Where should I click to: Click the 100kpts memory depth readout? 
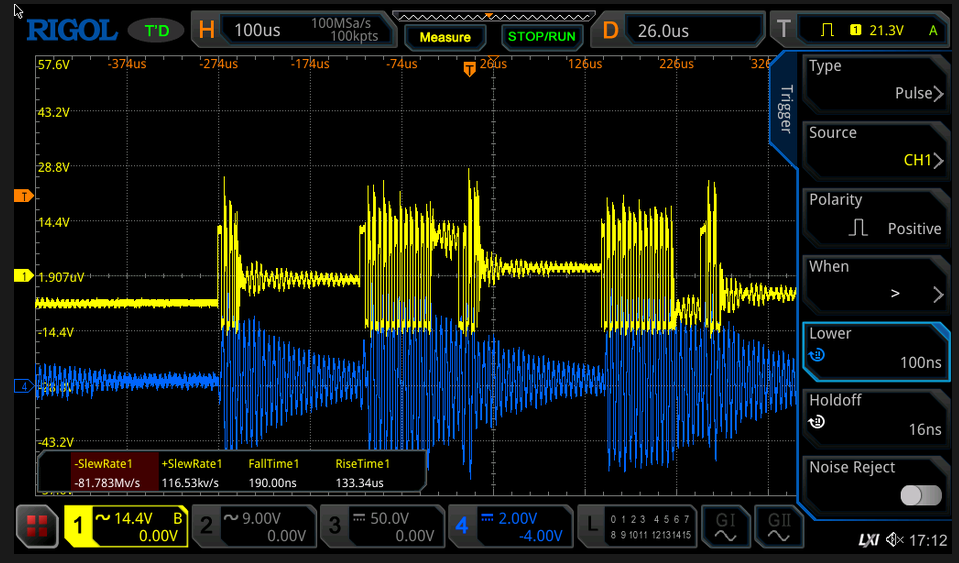pos(354,36)
